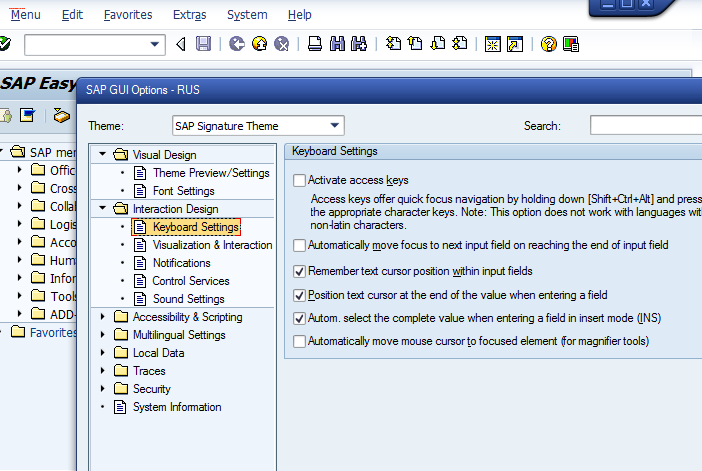The width and height of the screenshot is (702, 471).
Task: Expand the Security node arrow
Action: [x=103, y=389]
